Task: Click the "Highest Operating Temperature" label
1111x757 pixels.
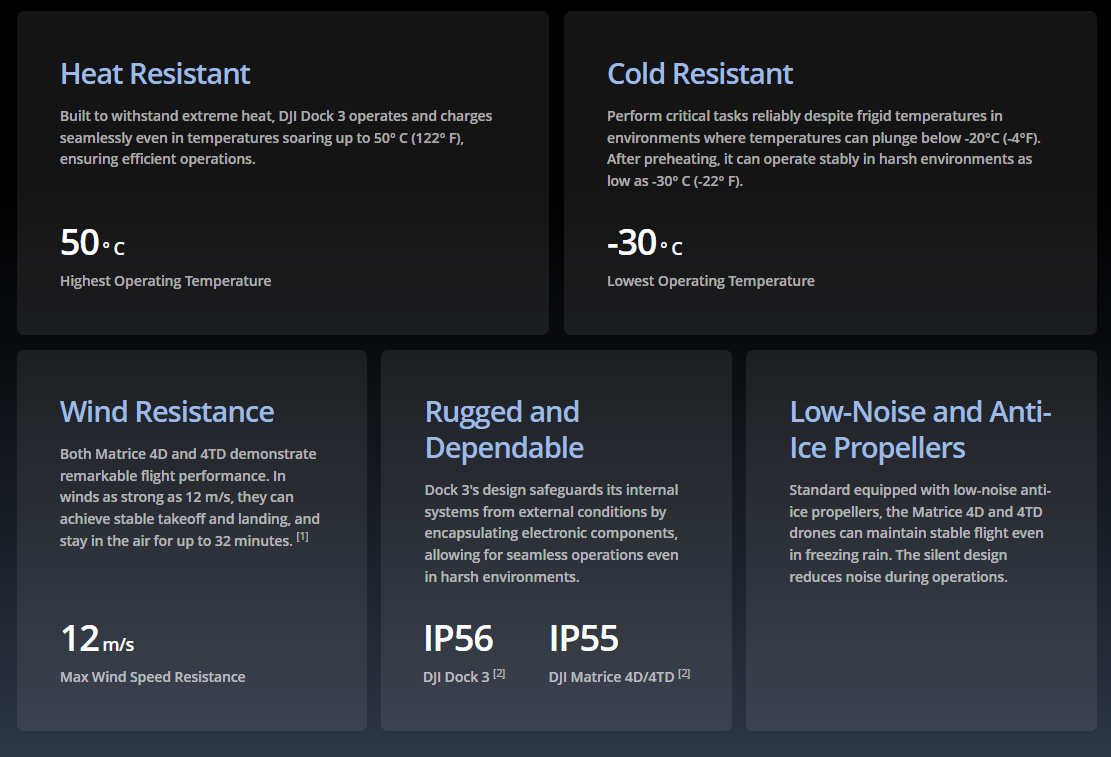Action: click(165, 281)
